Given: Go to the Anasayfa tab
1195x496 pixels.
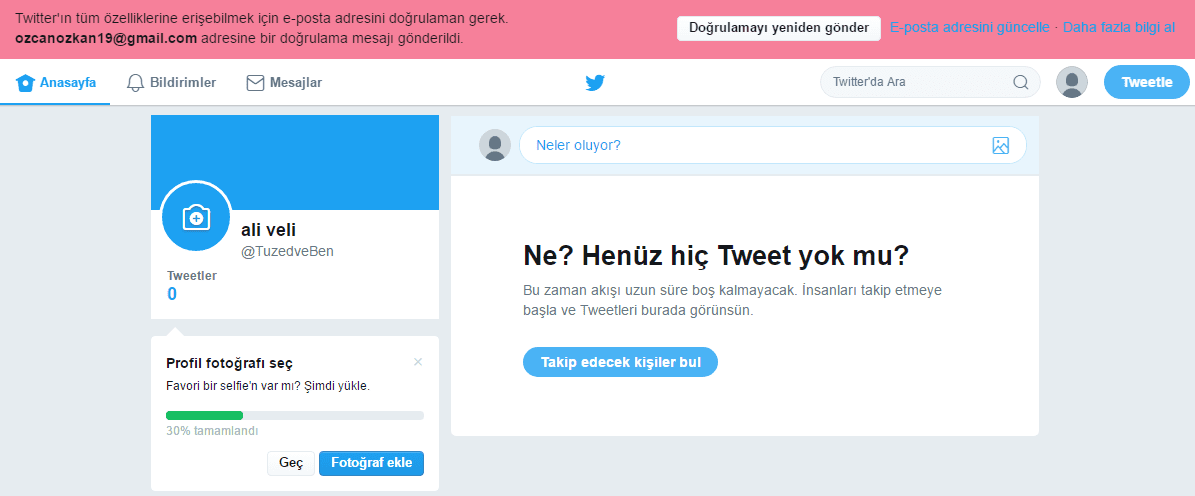Looking at the screenshot, I should (x=55, y=82).
